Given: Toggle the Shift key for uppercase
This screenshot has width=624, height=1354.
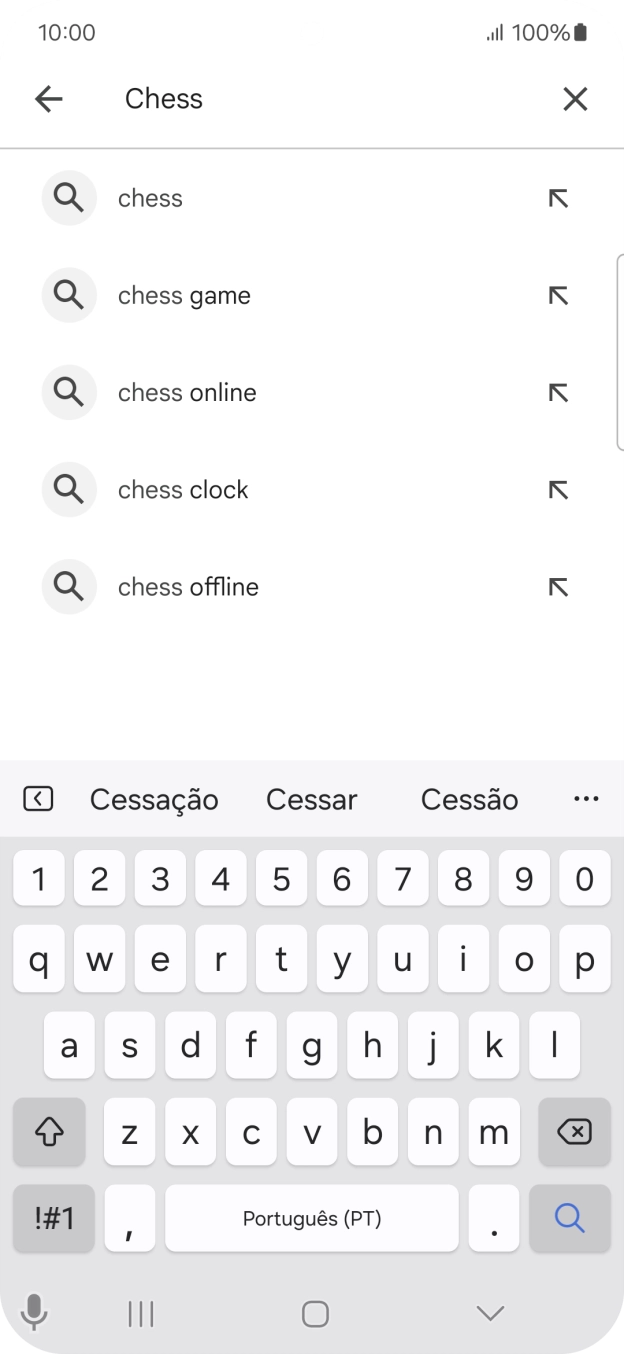Looking at the screenshot, I should coord(49,1131).
